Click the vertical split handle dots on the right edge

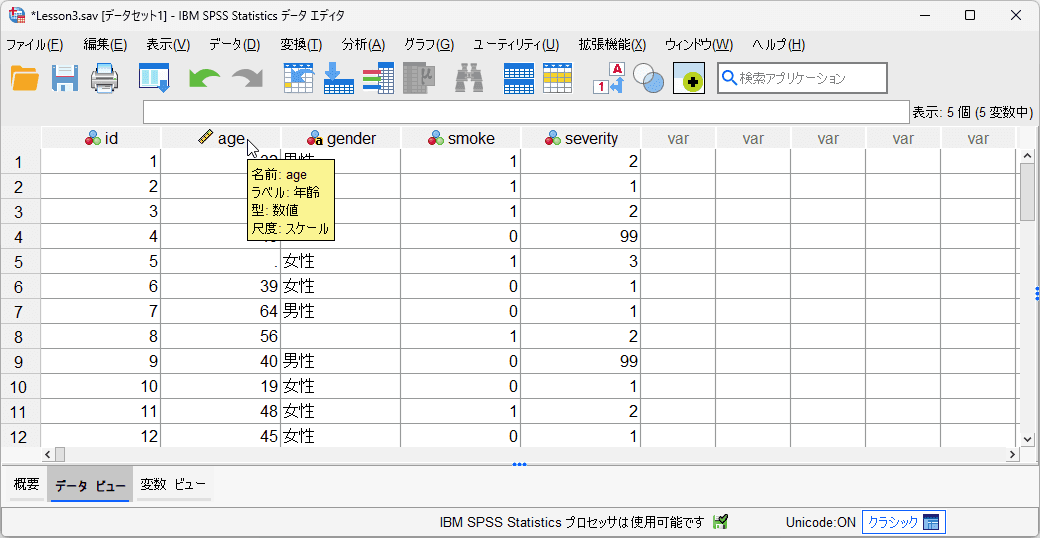tap(1037, 293)
